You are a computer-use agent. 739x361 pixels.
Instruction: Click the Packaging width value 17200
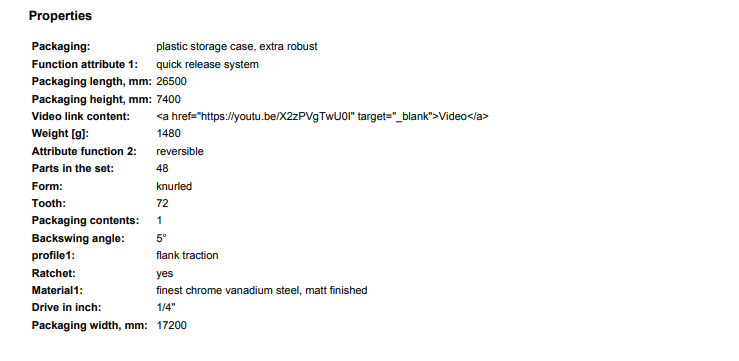tap(172, 325)
